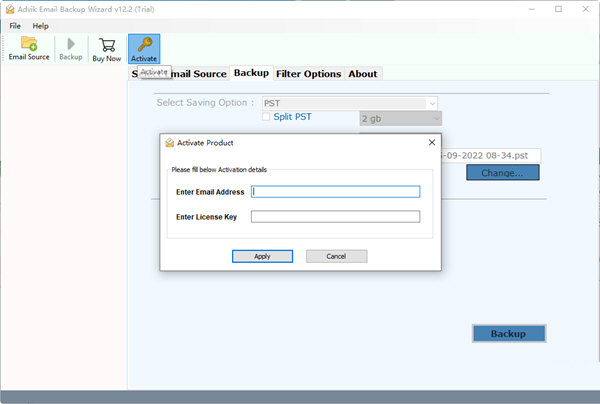The image size is (600, 404).
Task: Switch to the Backup tab
Action: pyautogui.click(x=251, y=73)
